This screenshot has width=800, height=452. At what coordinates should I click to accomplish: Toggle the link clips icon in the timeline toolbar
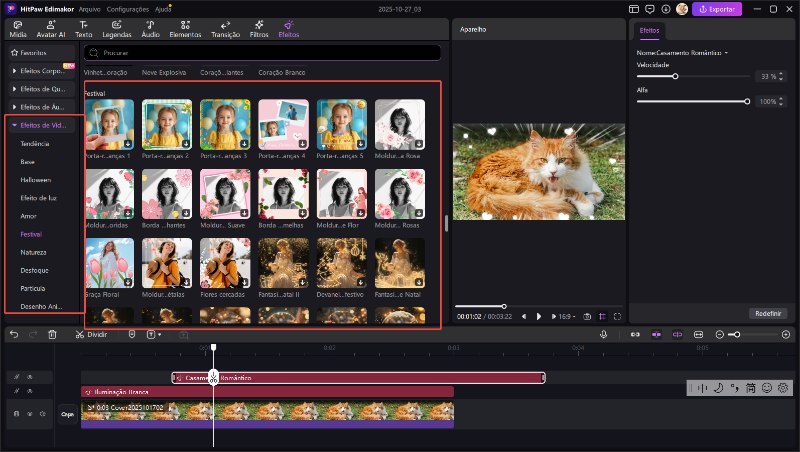[x=635, y=334]
